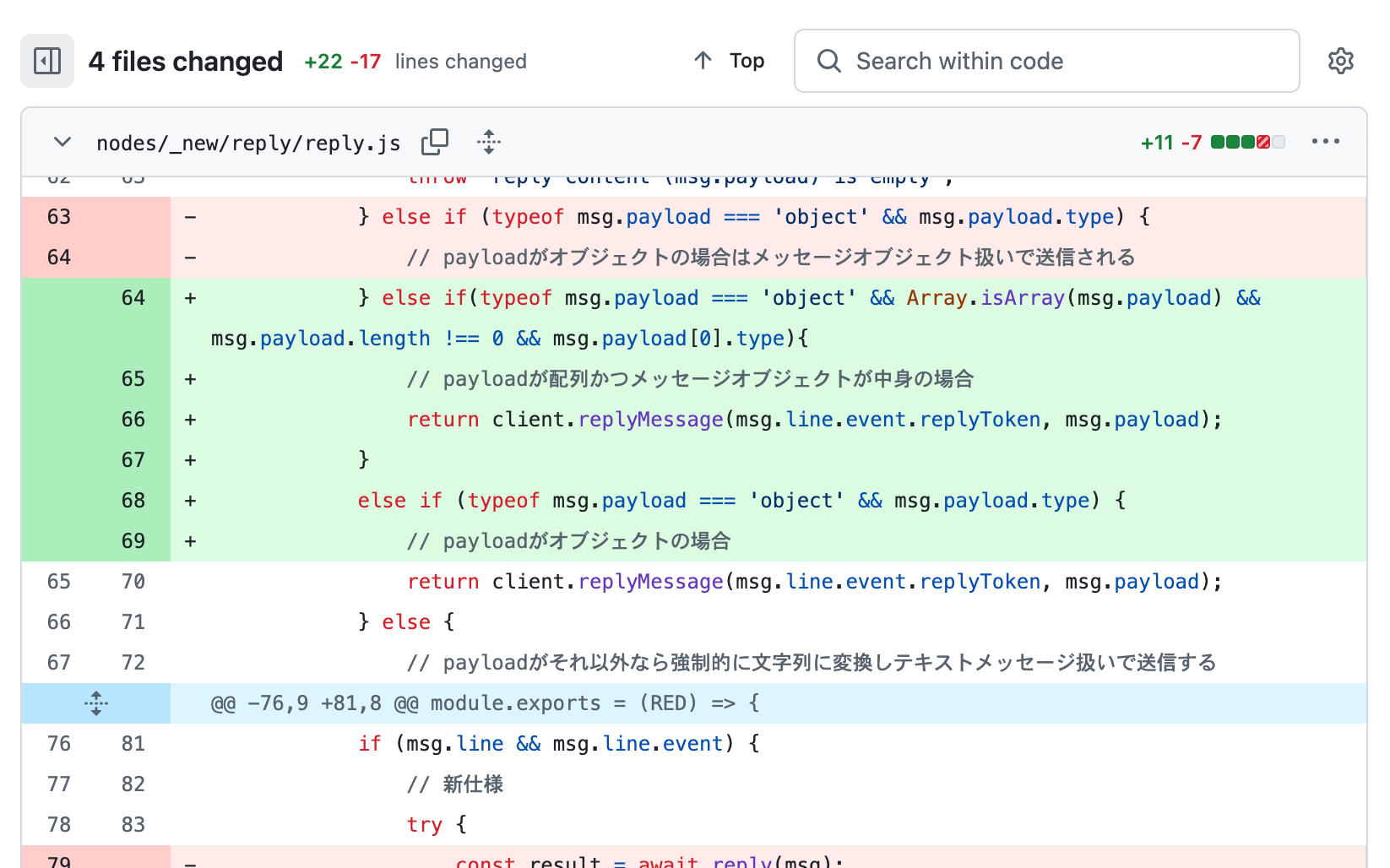The height and width of the screenshot is (868, 1390).
Task: Select added line number 66
Action: point(133,420)
